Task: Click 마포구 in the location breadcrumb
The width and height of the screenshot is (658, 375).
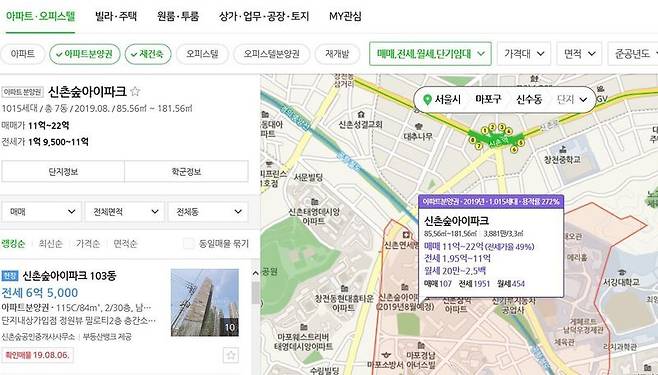Action: 488,99
